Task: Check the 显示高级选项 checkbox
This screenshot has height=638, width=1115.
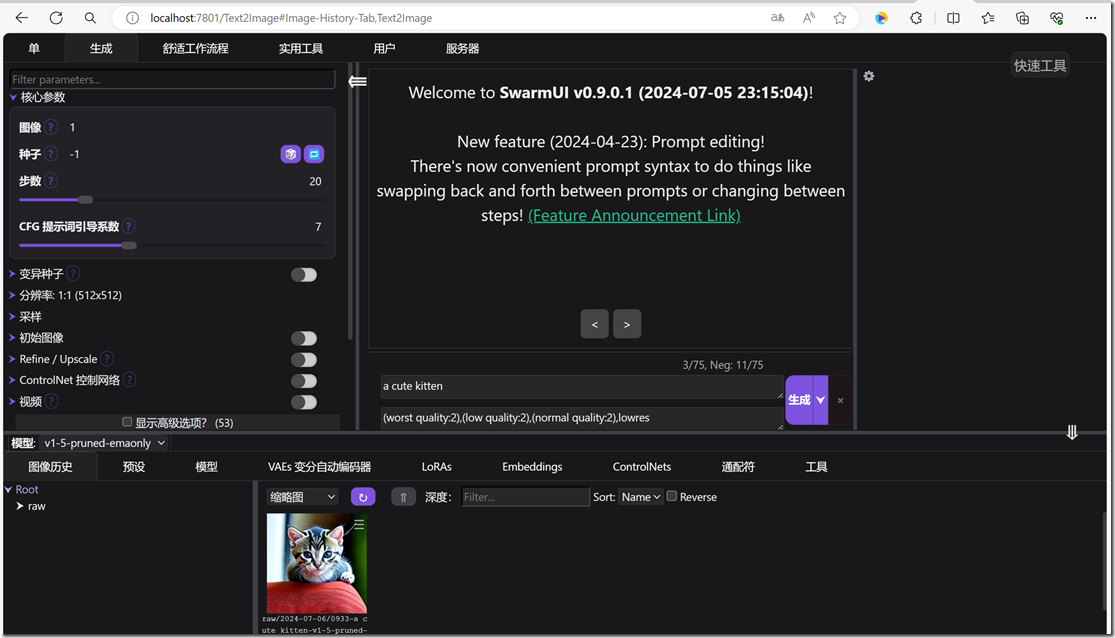Action: [x=127, y=422]
